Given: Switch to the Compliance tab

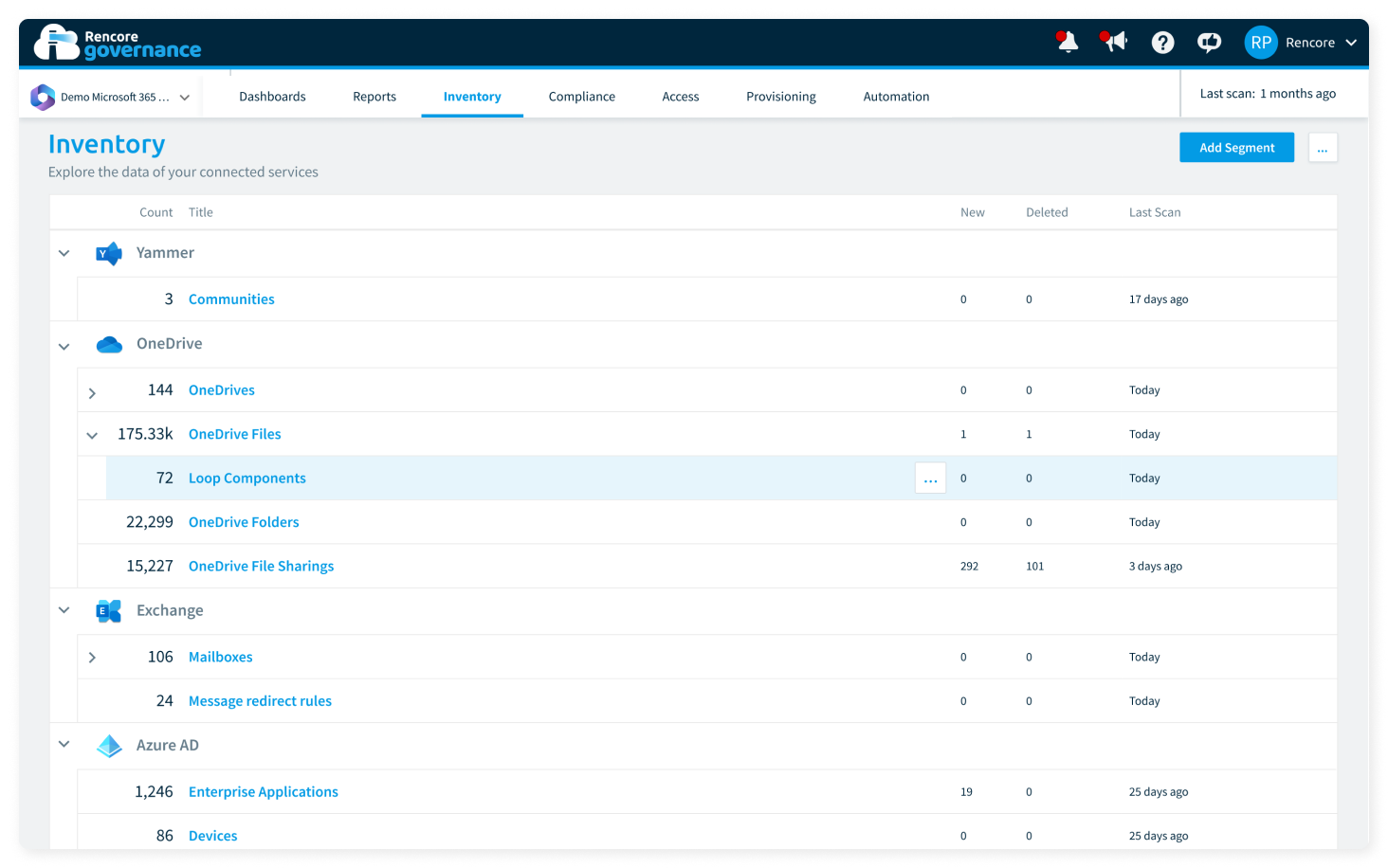Looking at the screenshot, I should click(582, 97).
